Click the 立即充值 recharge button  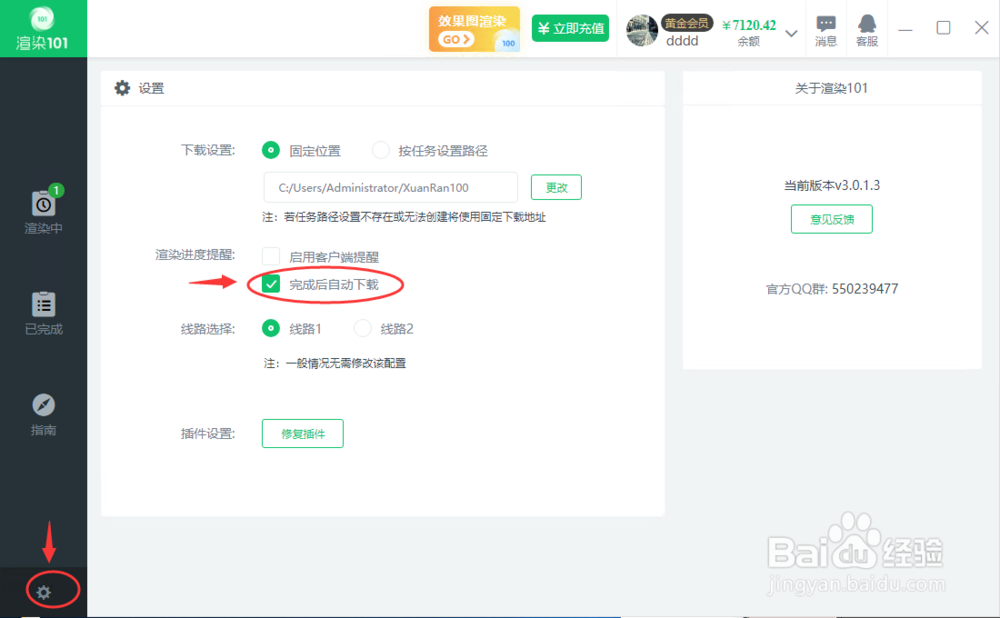pos(569,28)
